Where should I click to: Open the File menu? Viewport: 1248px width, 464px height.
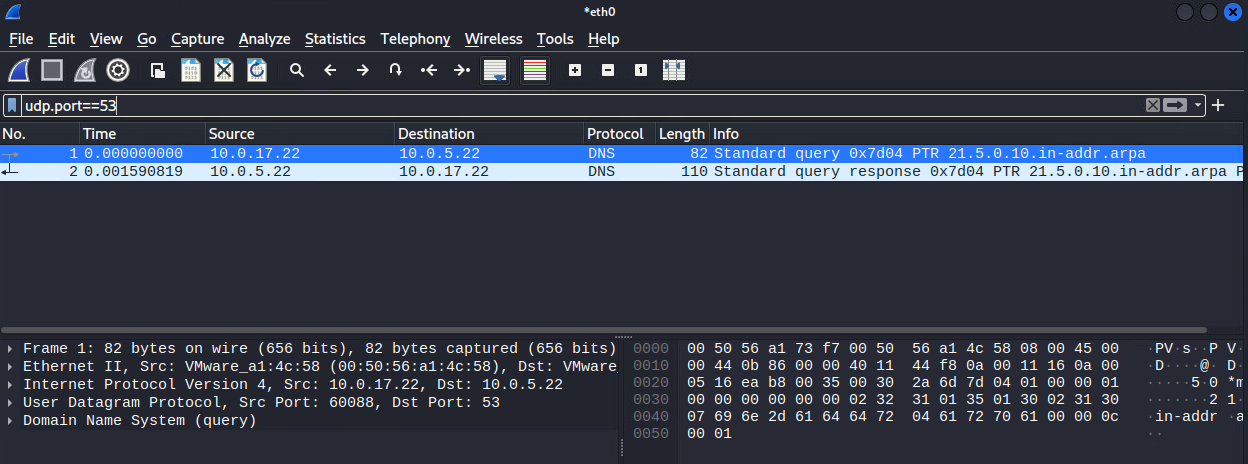pos(21,39)
